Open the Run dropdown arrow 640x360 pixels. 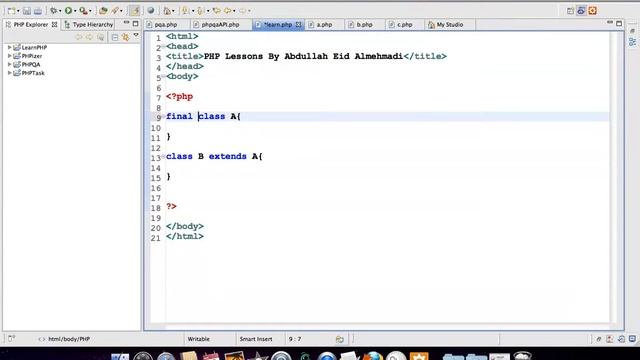[x=75, y=11]
